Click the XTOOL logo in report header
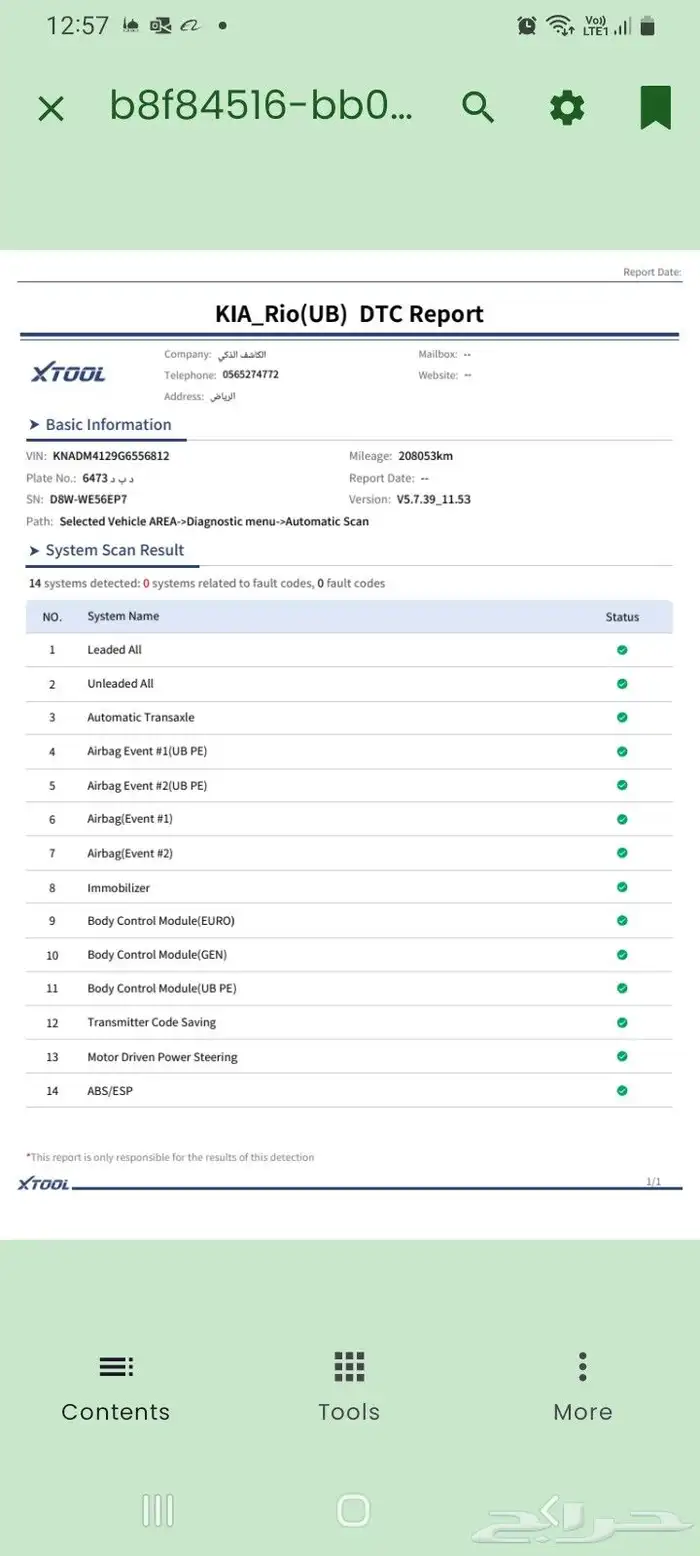The image size is (700, 1556). tap(68, 374)
